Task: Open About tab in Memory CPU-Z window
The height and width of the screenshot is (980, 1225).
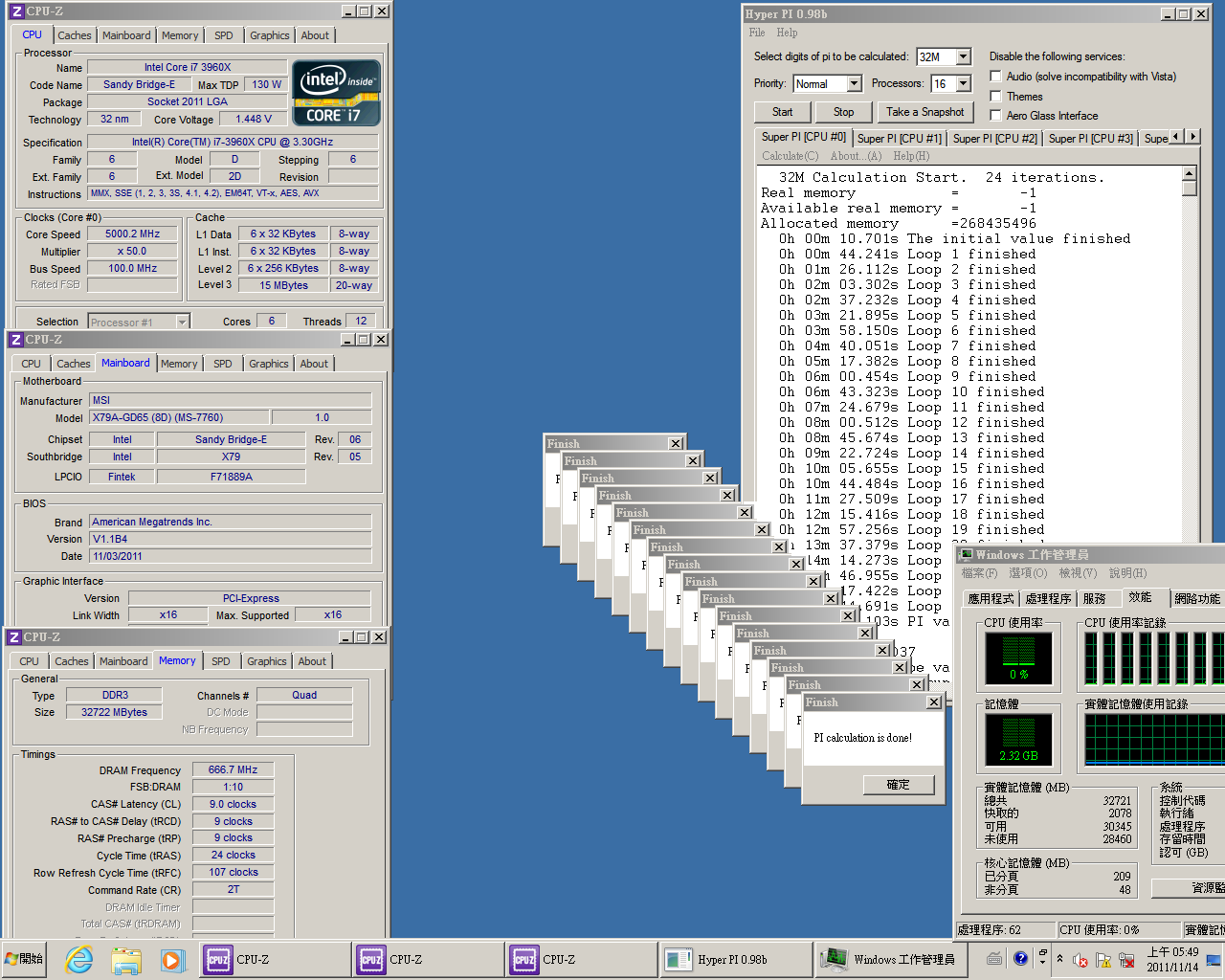Action: pos(312,661)
